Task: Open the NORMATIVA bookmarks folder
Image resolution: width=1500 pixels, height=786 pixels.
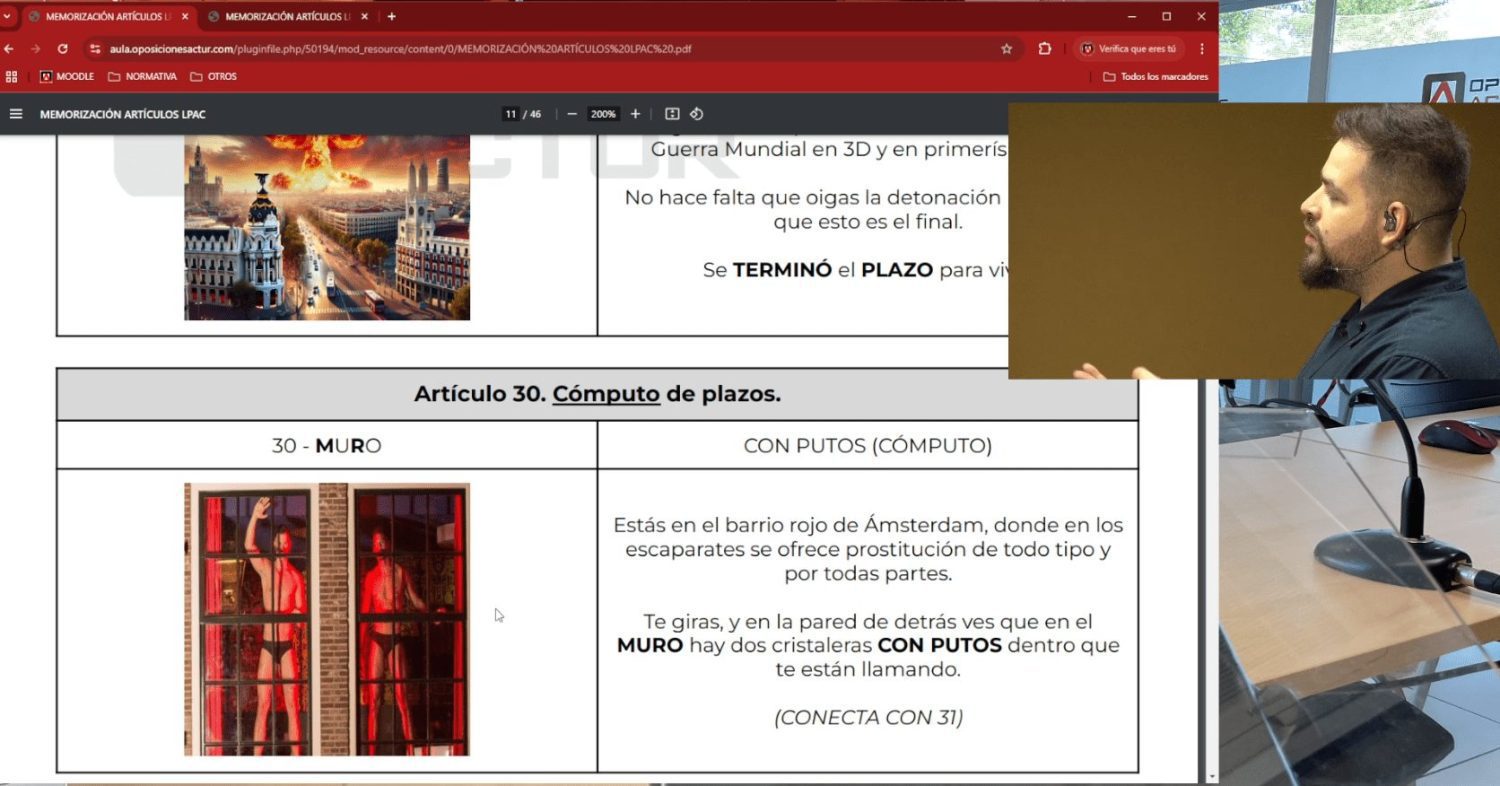Action: [142, 76]
